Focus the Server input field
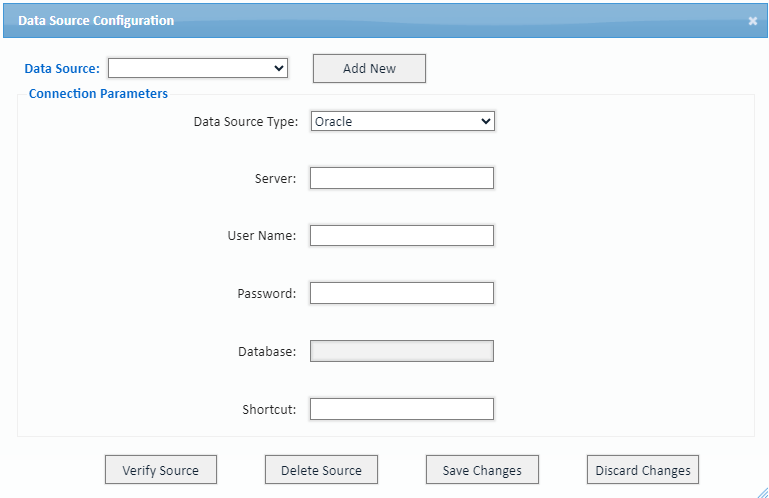Screen dimensions: 769x498 click(402, 178)
